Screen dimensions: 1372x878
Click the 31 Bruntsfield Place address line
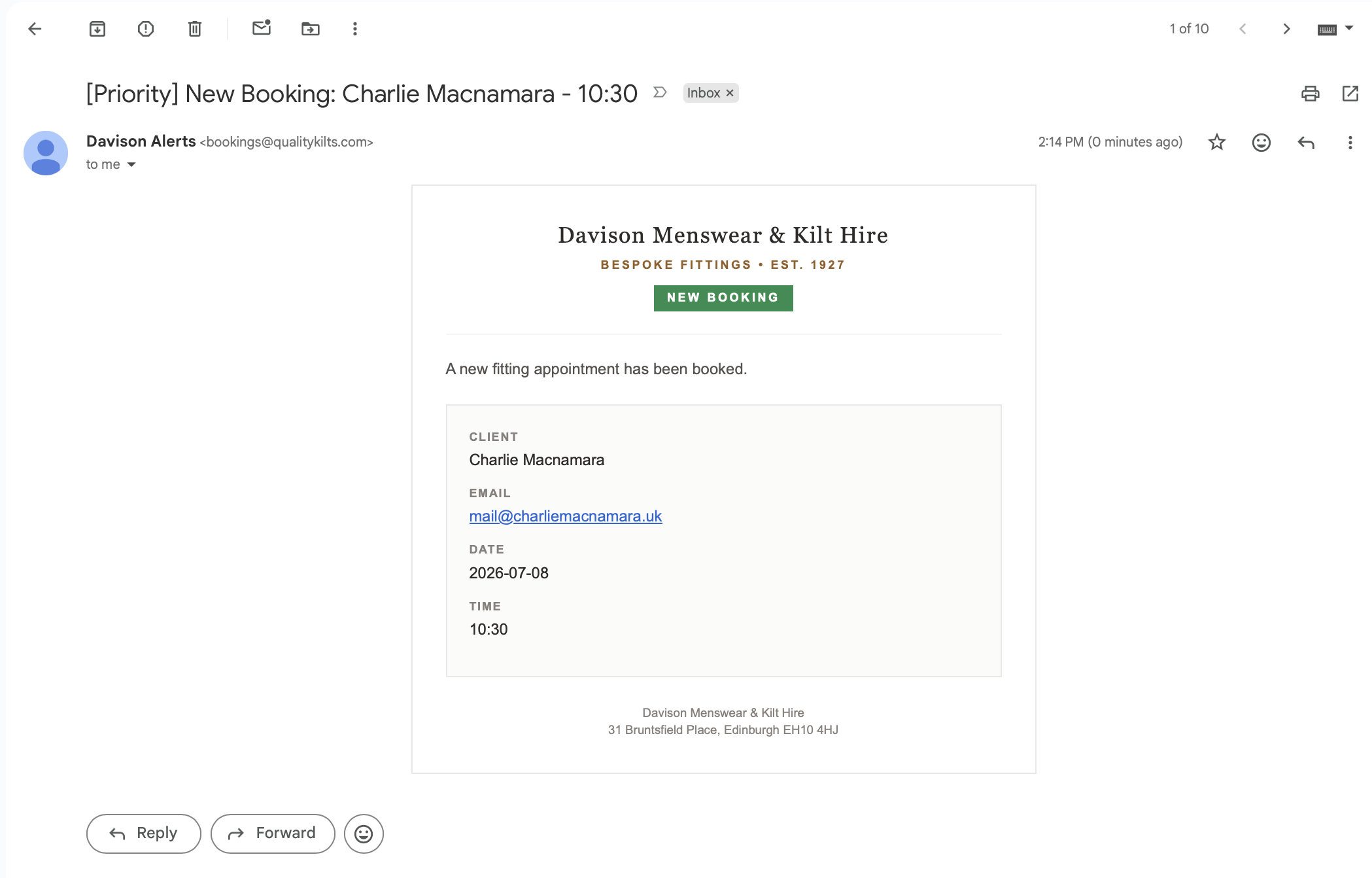(723, 729)
